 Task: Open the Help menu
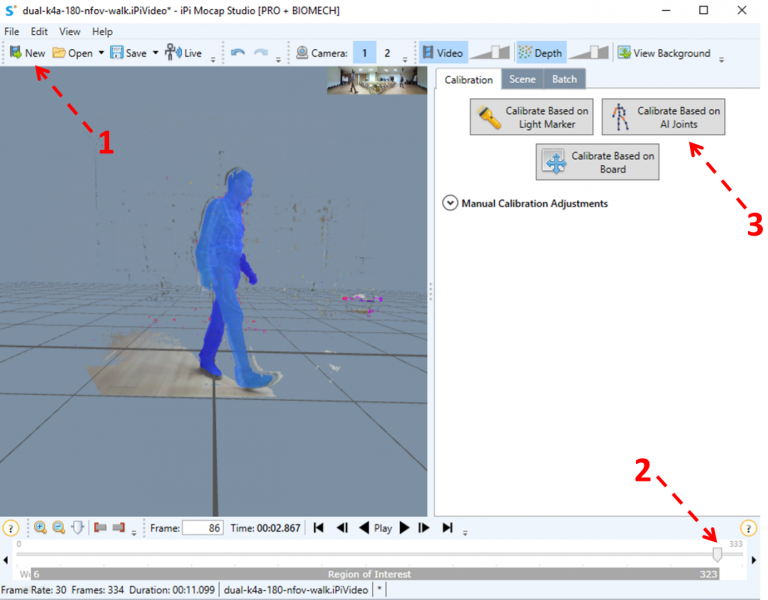coord(102,31)
